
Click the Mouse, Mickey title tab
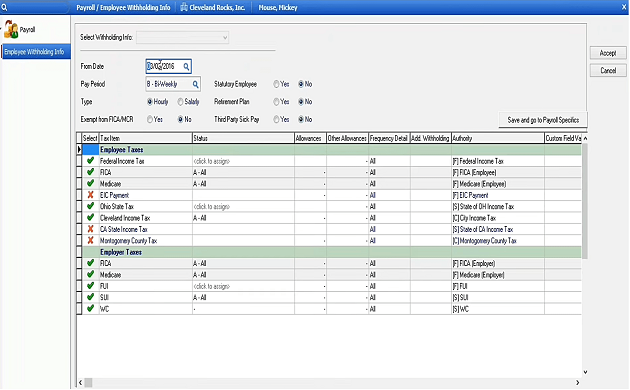click(278, 7)
